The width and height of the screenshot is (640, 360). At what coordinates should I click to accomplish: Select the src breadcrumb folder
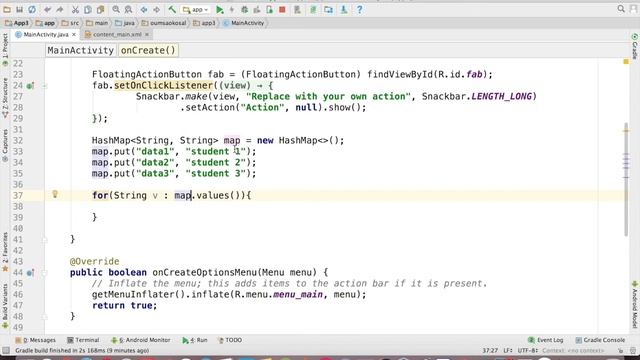[x=70, y=23]
